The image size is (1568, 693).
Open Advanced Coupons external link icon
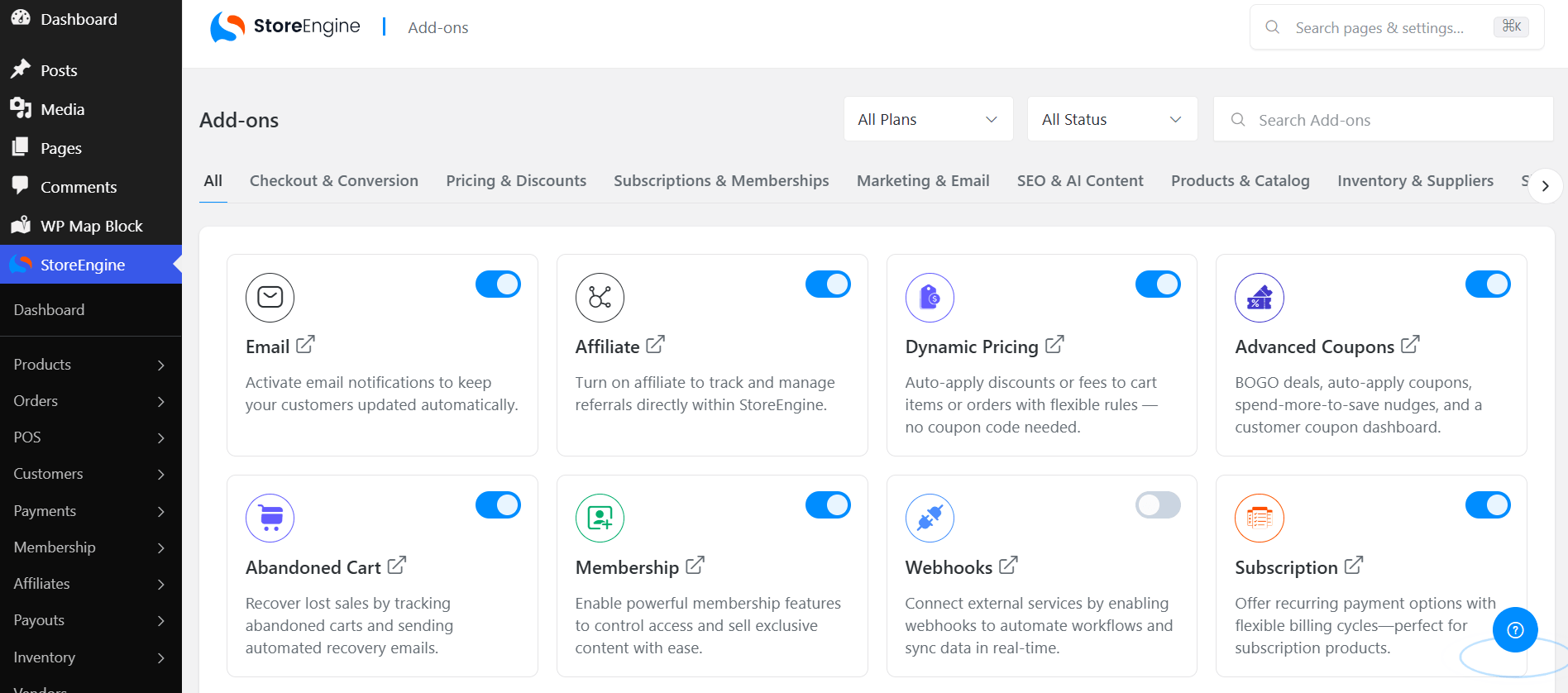click(1410, 345)
